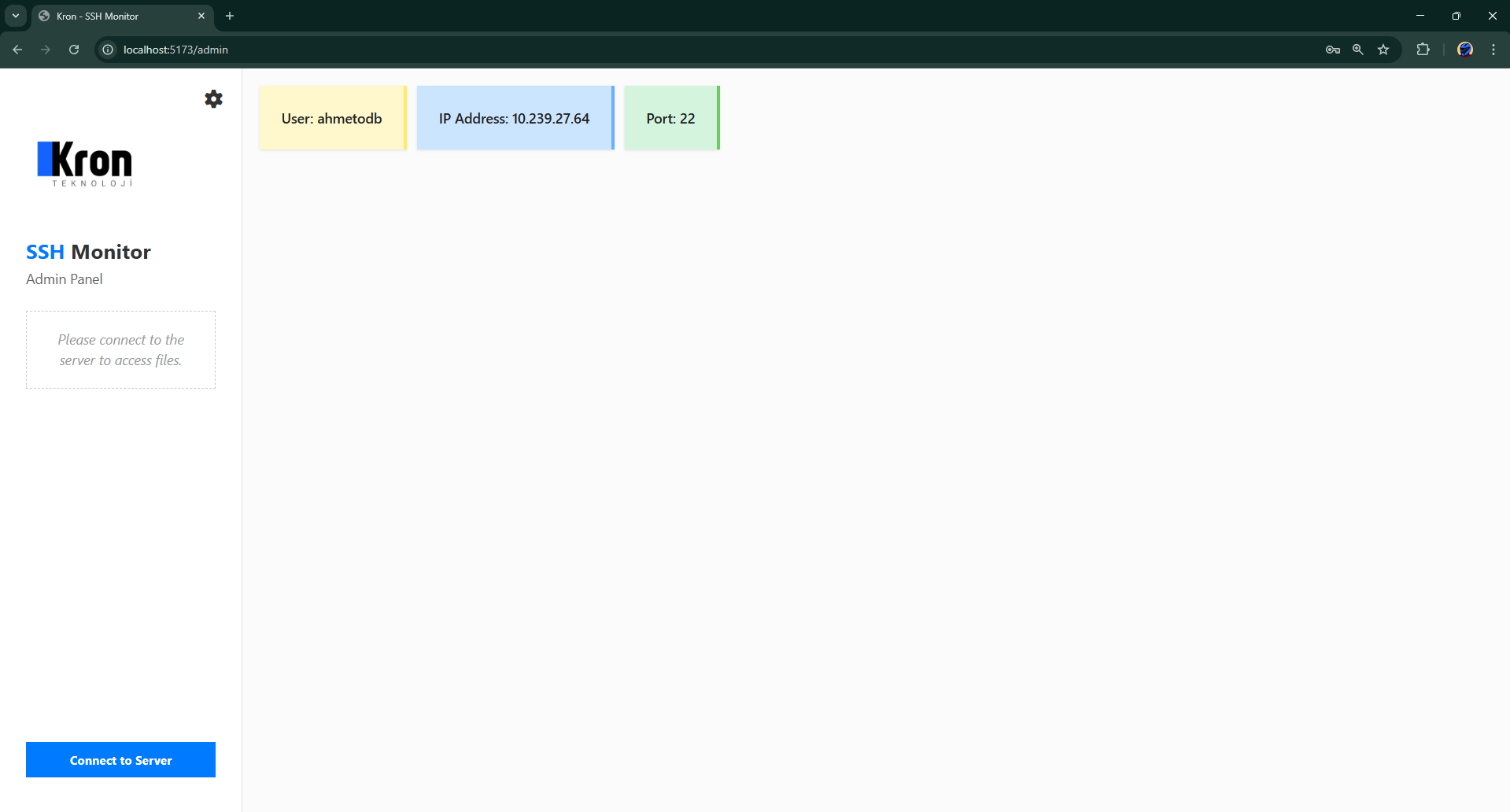Click the site information icon in address bar
The height and width of the screenshot is (812, 1510).
(107, 49)
